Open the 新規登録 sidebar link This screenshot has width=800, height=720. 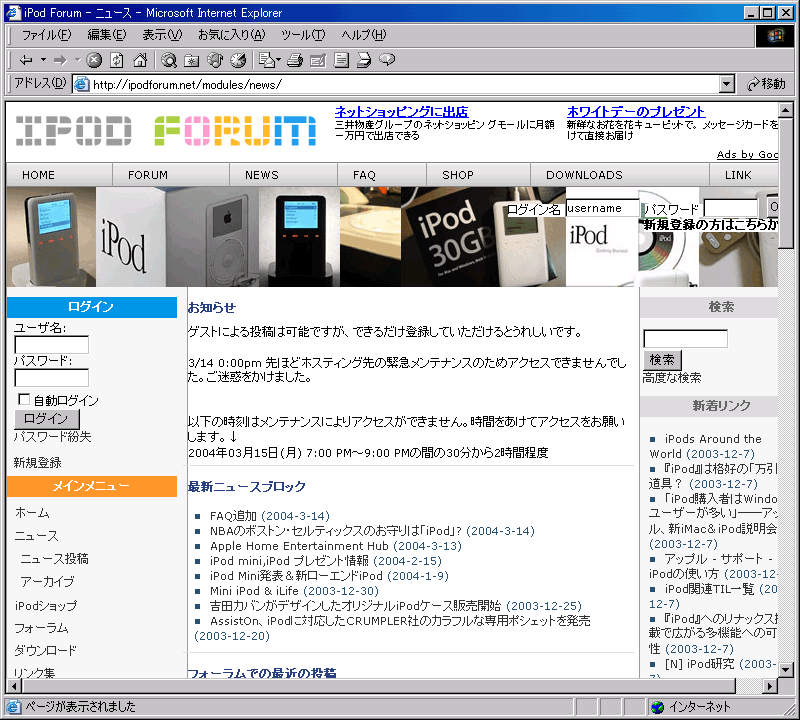pyautogui.click(x=37, y=463)
